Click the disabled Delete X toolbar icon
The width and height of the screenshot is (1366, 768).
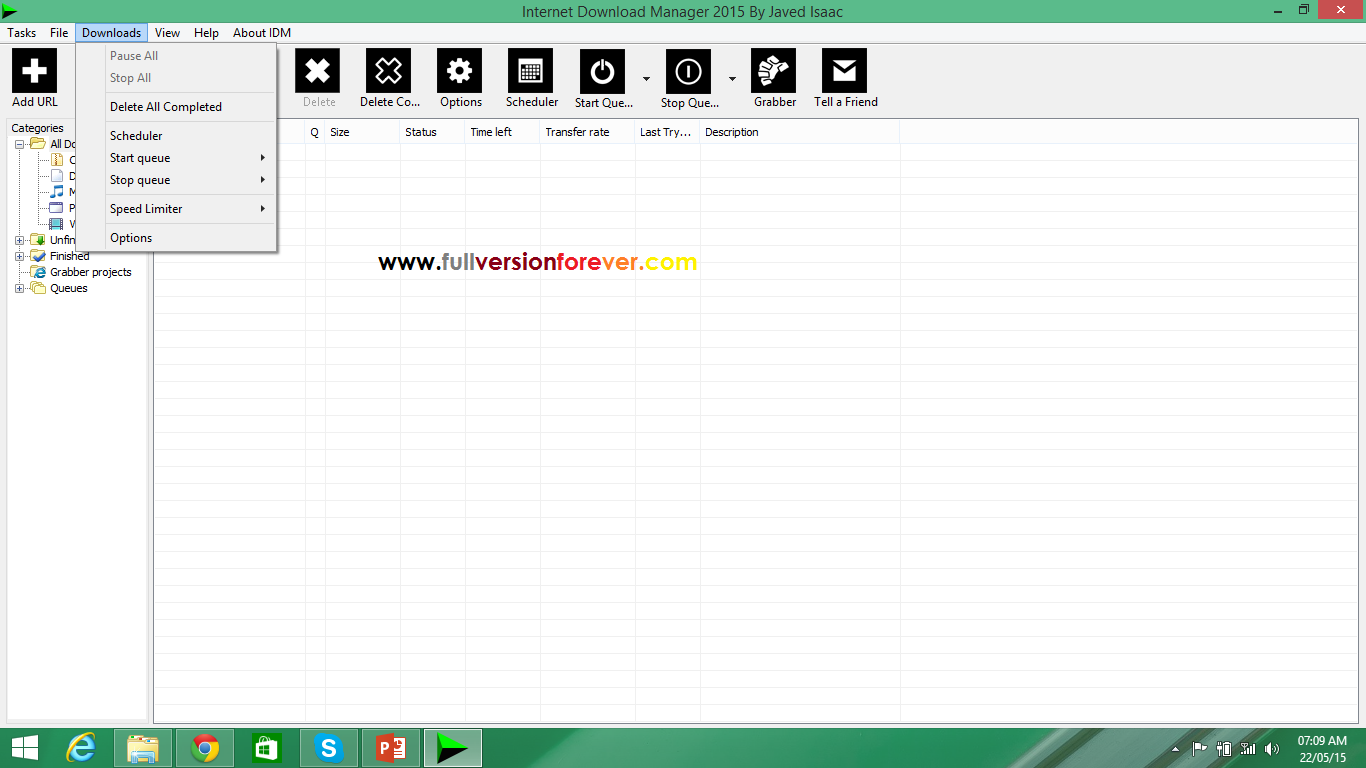click(x=317, y=71)
